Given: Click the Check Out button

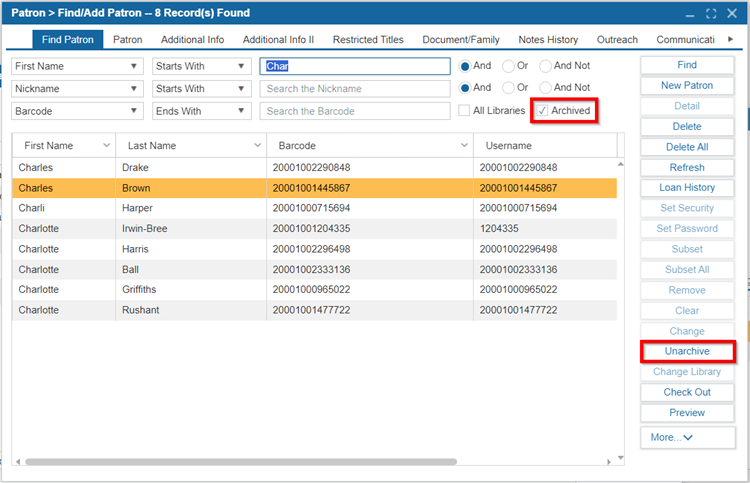Looking at the screenshot, I should pos(687,392).
